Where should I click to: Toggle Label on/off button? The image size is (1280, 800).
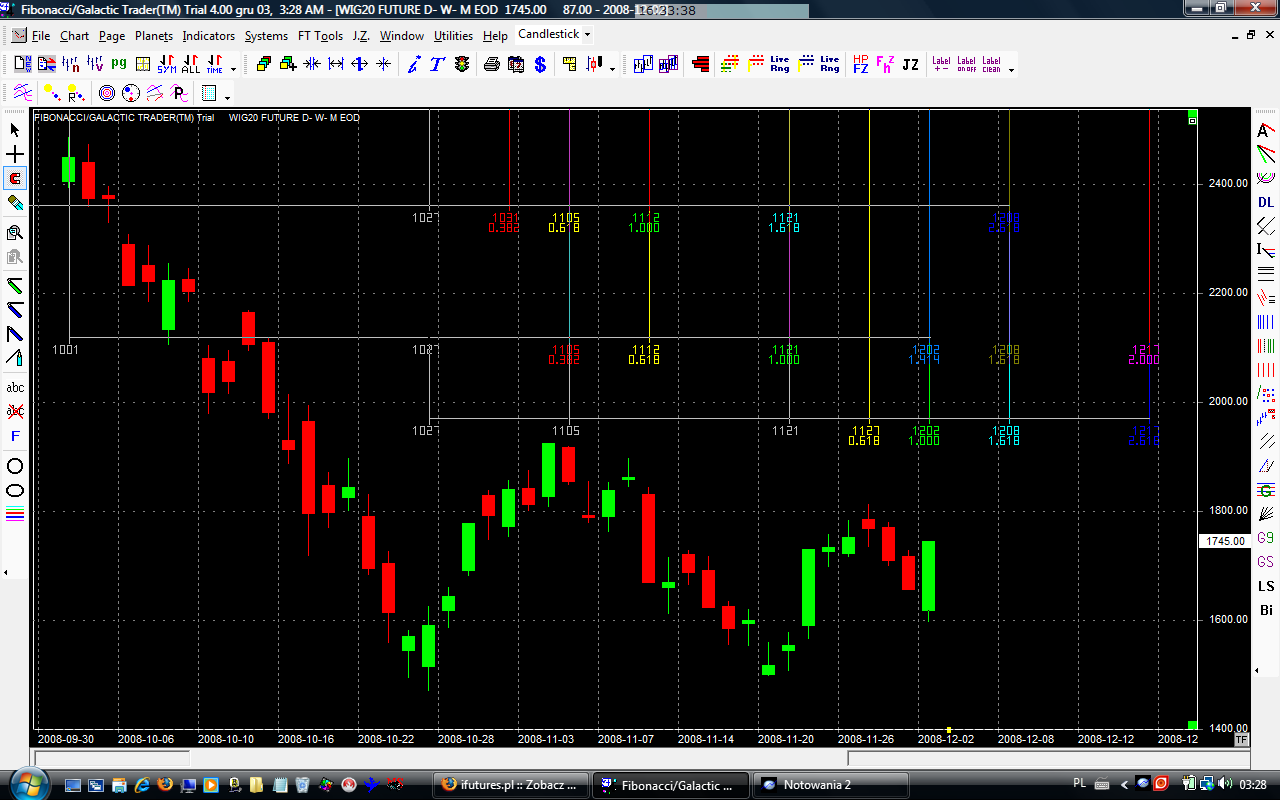click(966, 65)
